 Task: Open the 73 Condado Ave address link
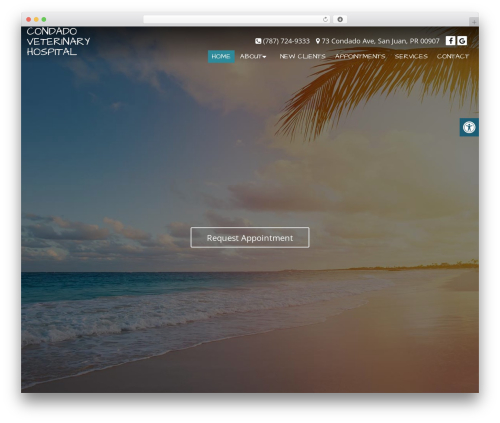tap(380, 41)
